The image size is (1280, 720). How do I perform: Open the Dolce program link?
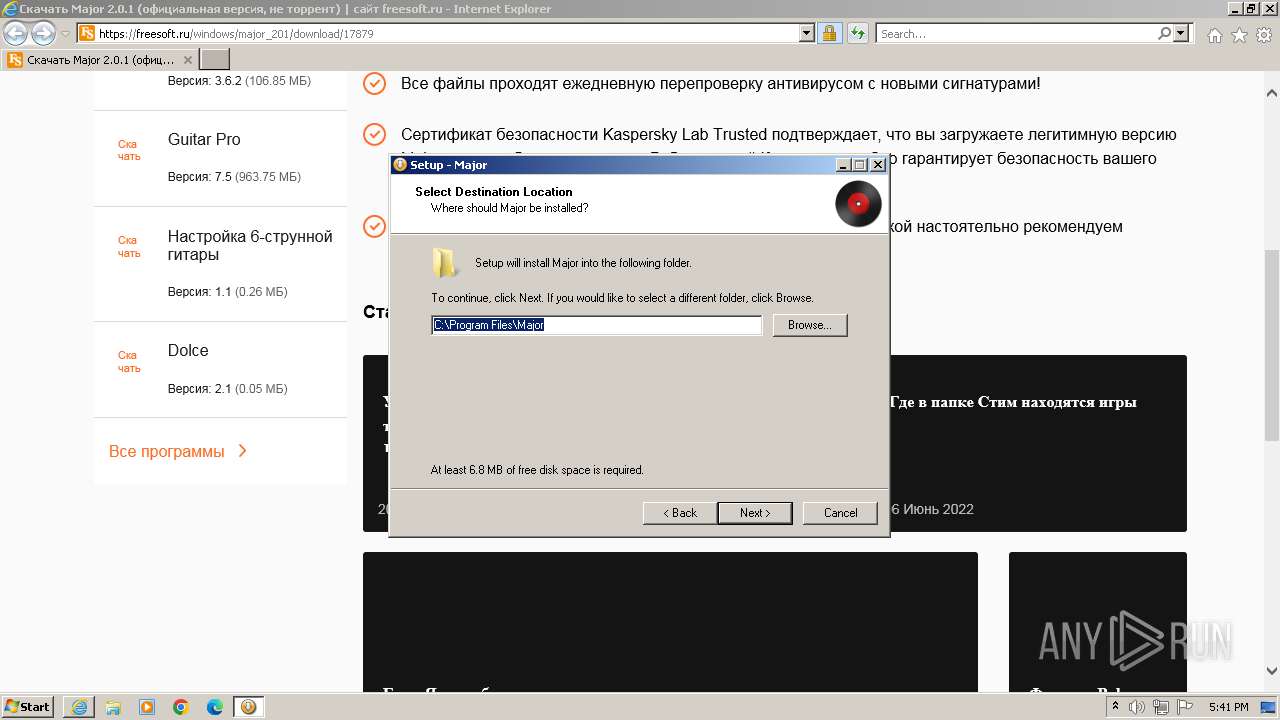(x=188, y=350)
